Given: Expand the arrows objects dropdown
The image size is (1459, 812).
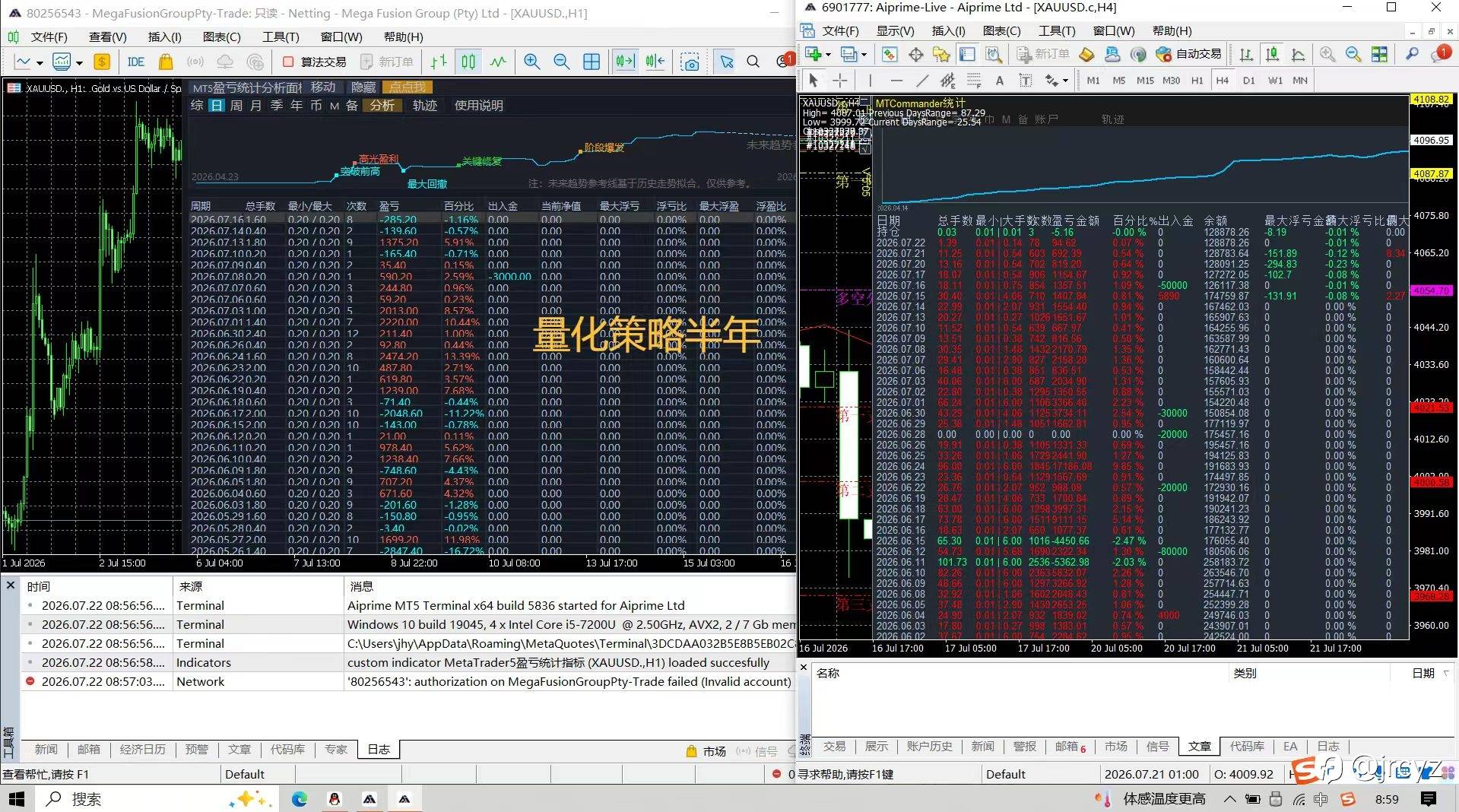Looking at the screenshot, I should (x=1065, y=81).
